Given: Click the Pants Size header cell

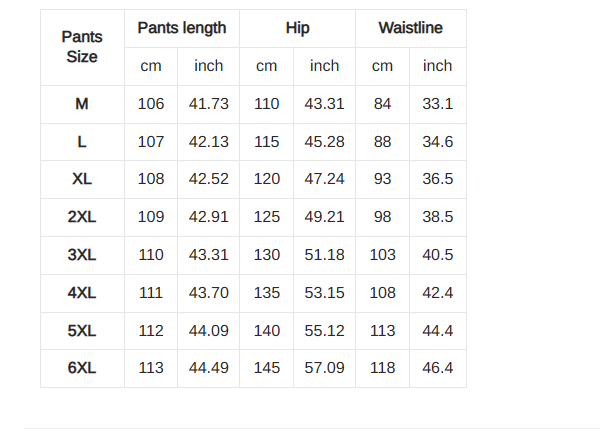Looking at the screenshot, I should coord(82,47).
